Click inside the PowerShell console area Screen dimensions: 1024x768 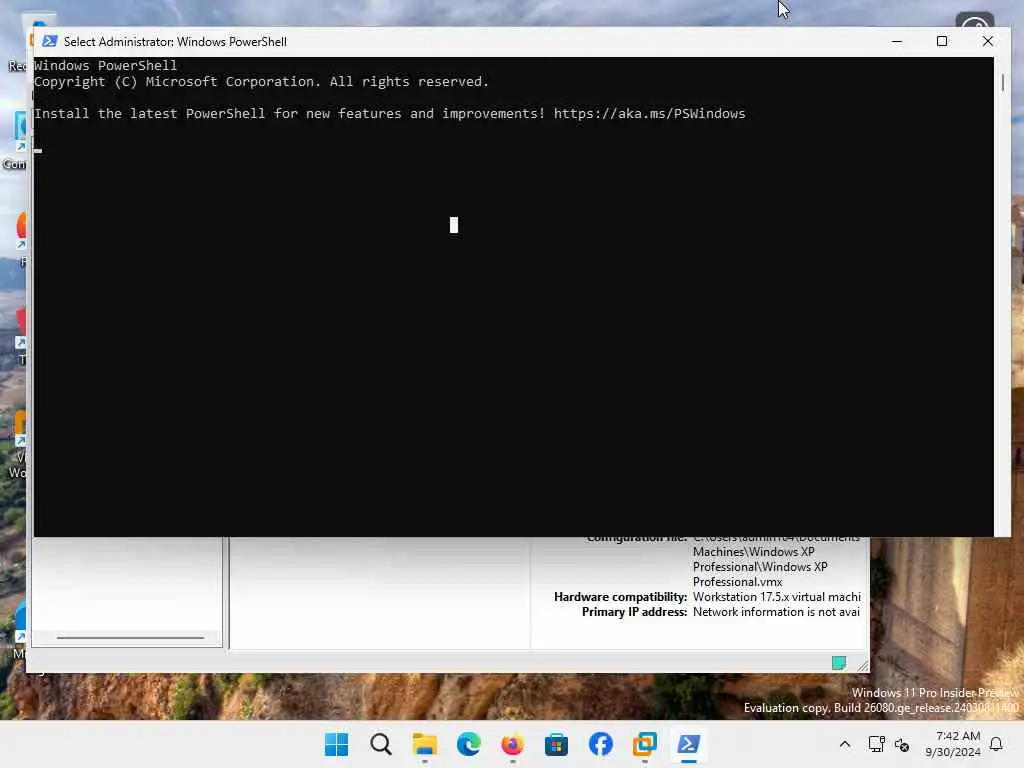(x=513, y=296)
